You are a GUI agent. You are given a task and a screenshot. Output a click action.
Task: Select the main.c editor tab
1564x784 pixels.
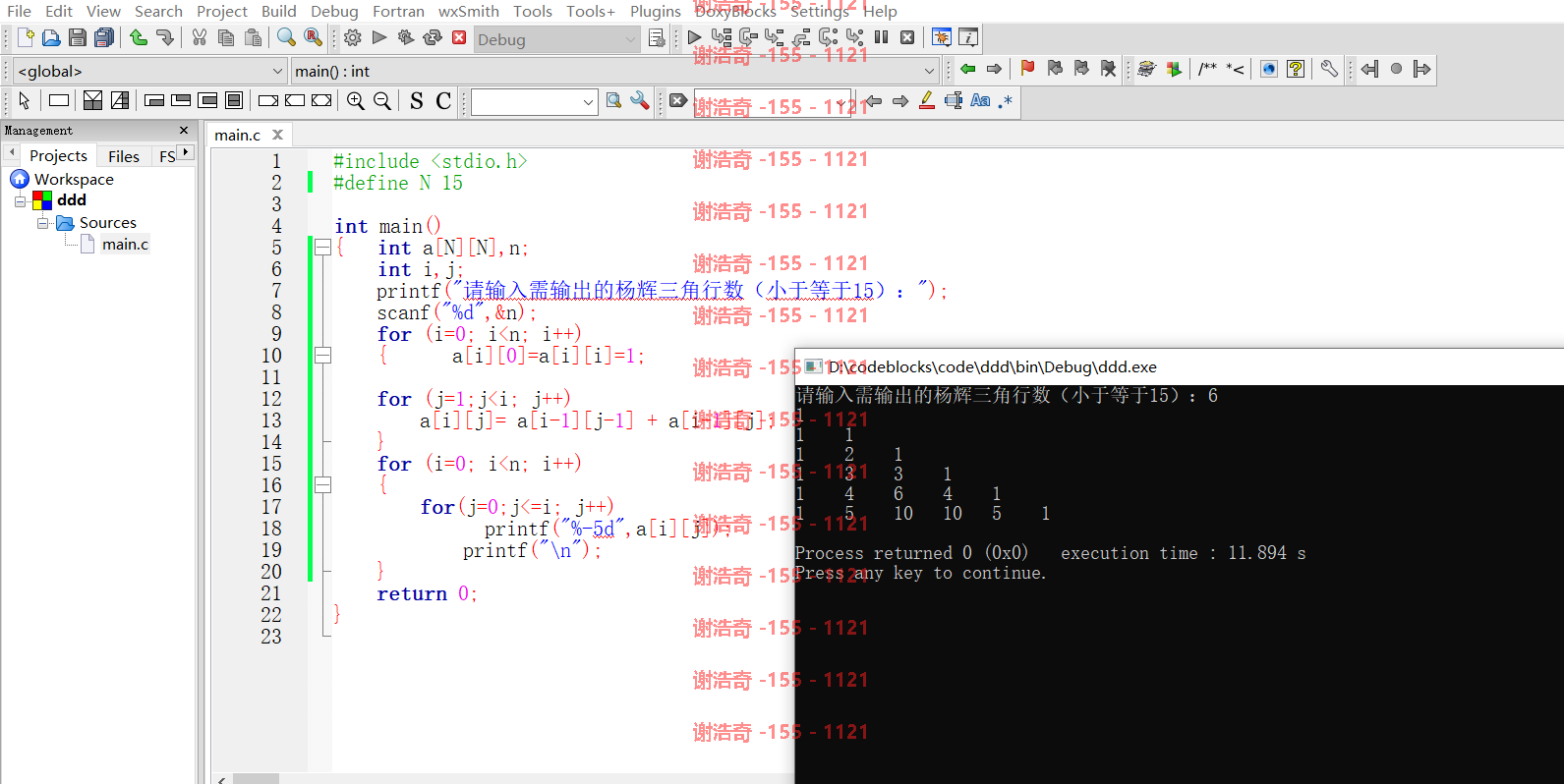coord(238,135)
